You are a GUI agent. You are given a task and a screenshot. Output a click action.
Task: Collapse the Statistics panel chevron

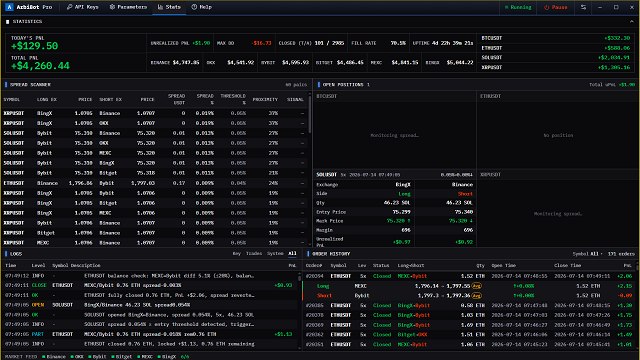(632, 21)
